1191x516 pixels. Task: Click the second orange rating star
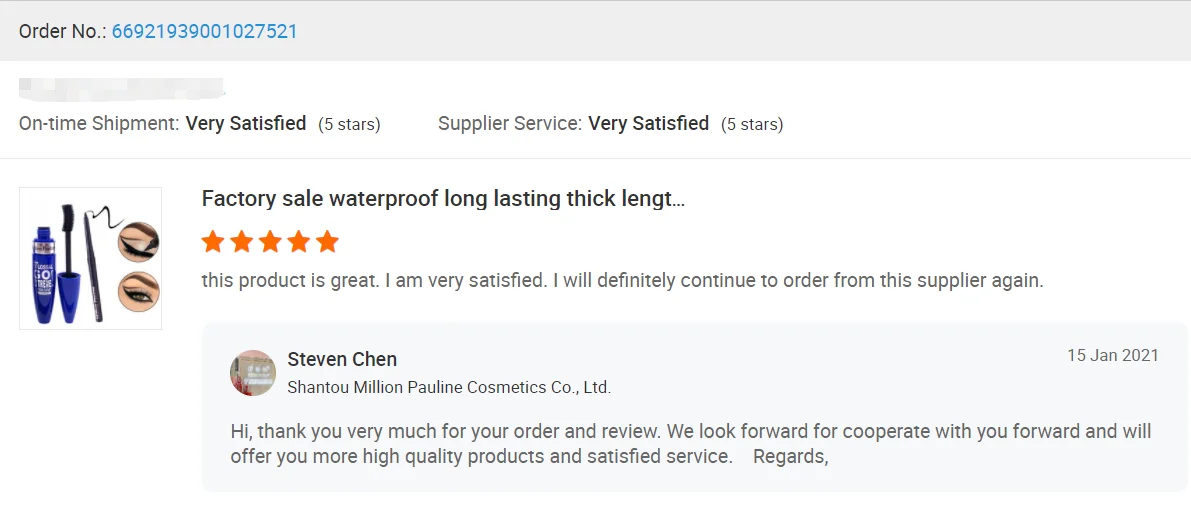pyautogui.click(x=241, y=242)
